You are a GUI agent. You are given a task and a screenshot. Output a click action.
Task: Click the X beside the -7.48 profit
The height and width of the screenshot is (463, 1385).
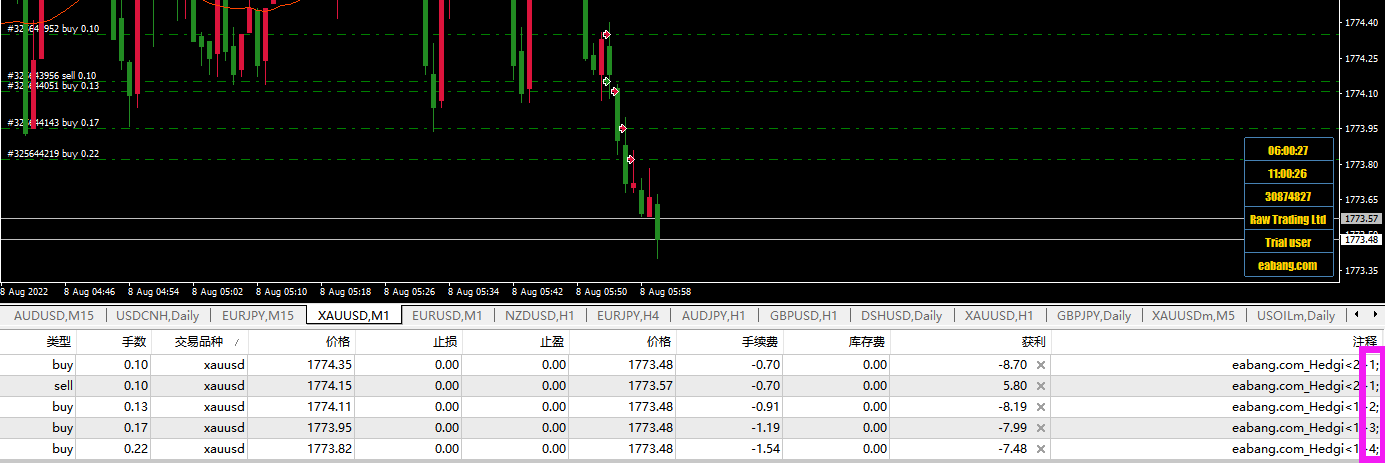[x=1041, y=449]
